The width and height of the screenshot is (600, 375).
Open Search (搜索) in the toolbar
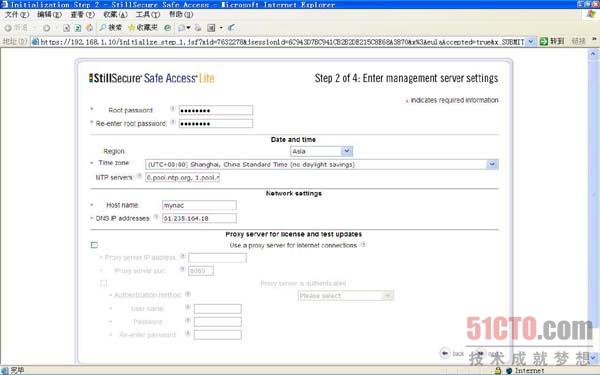(x=111, y=28)
